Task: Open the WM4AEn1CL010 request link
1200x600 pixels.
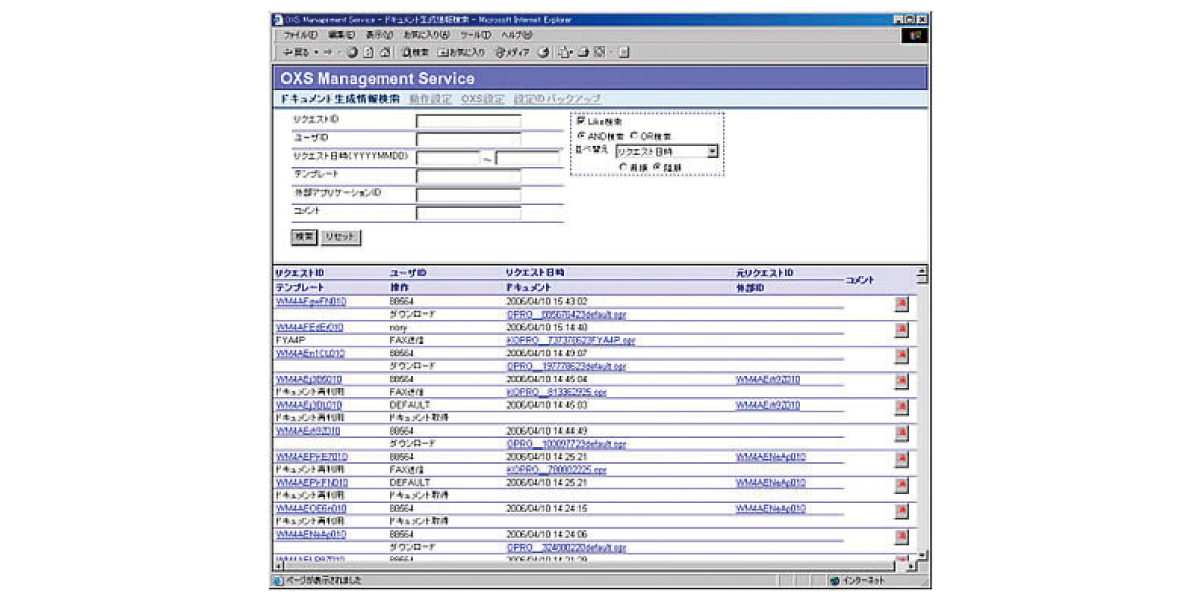Action: pos(309,353)
